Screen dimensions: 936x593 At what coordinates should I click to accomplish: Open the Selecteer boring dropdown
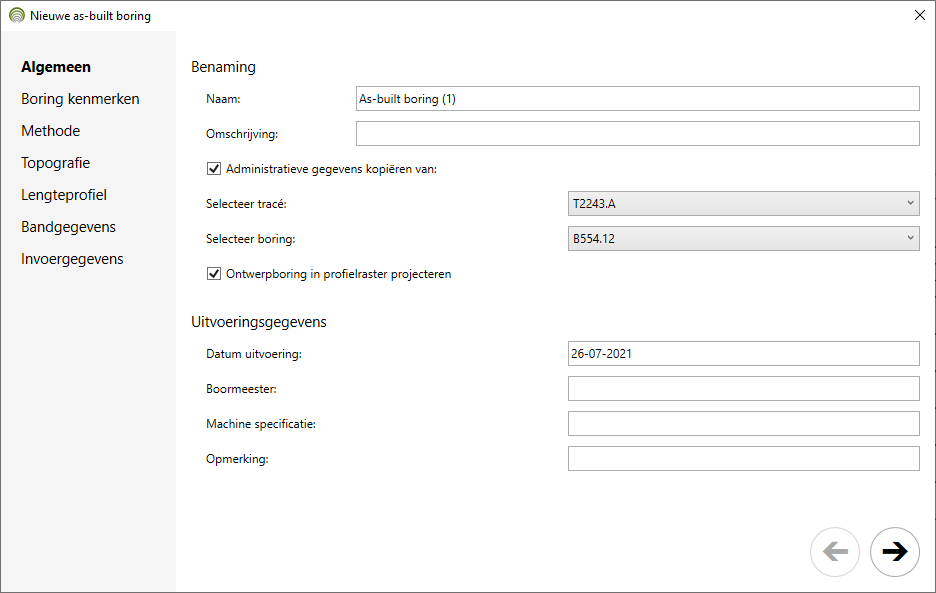point(743,239)
